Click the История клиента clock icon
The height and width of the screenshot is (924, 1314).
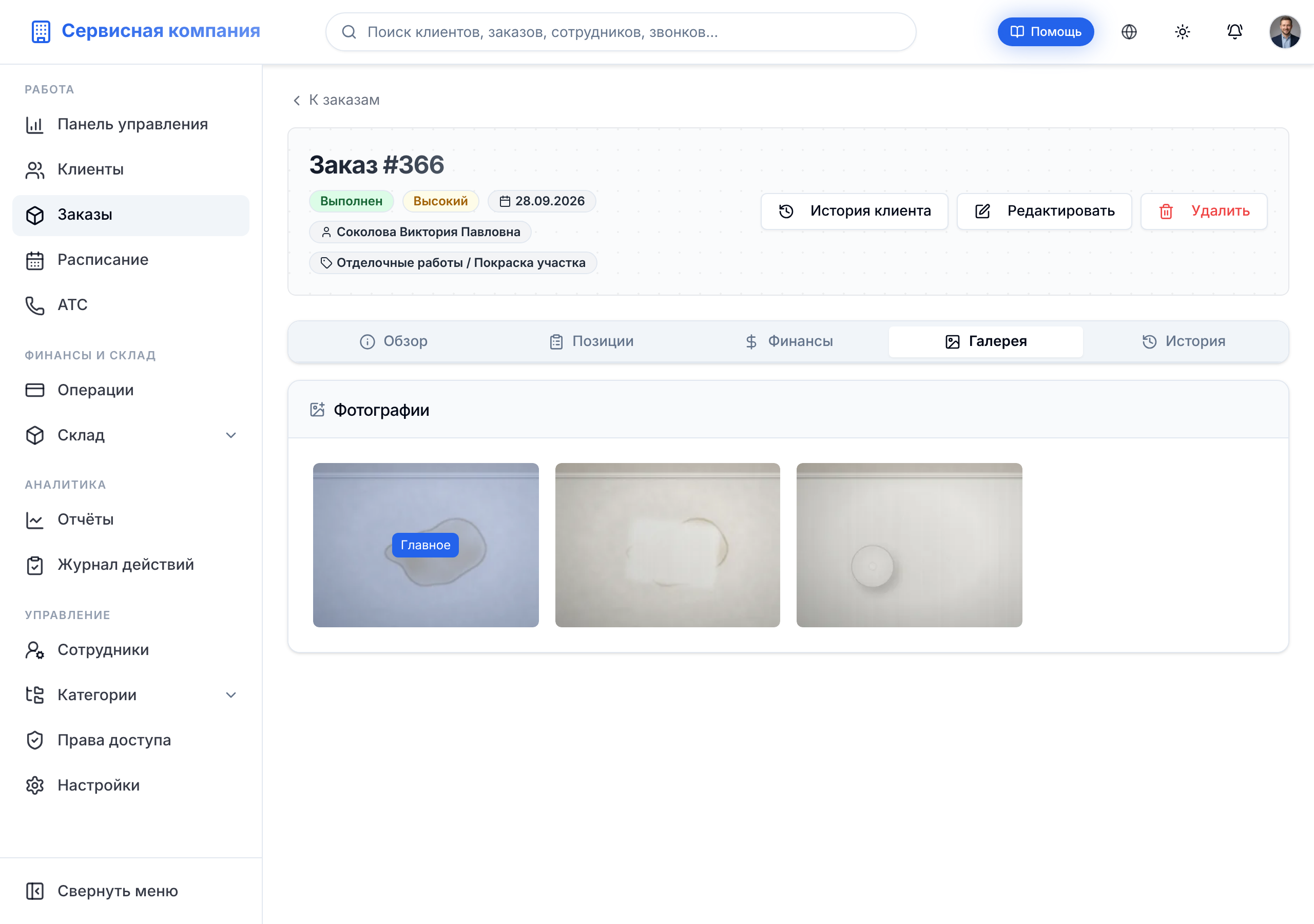[786, 211]
